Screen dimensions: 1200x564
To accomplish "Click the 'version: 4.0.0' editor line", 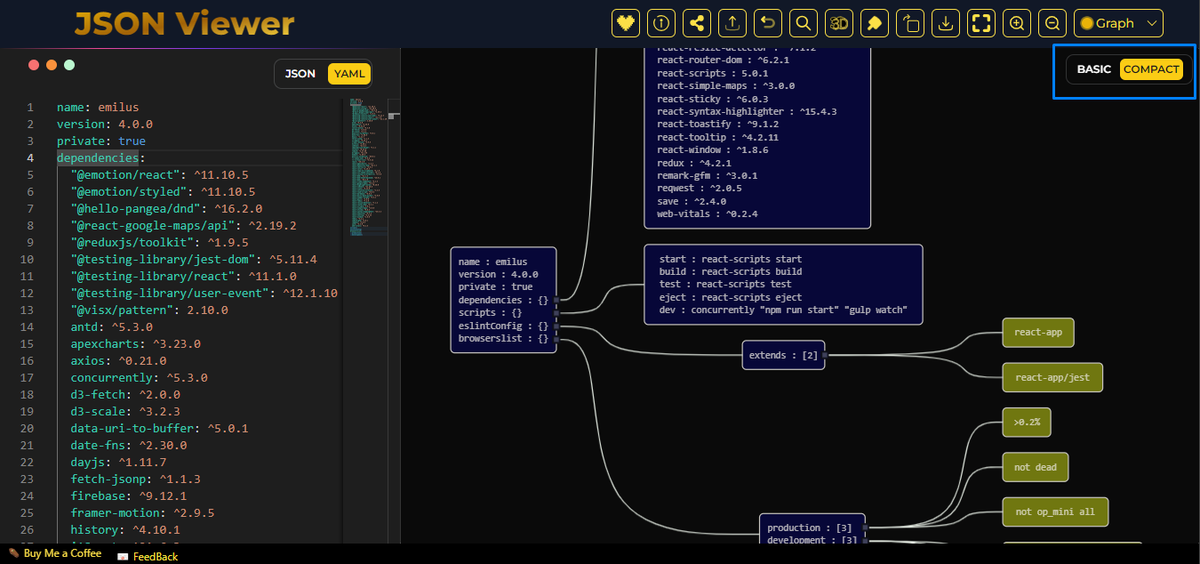I will (x=104, y=124).
